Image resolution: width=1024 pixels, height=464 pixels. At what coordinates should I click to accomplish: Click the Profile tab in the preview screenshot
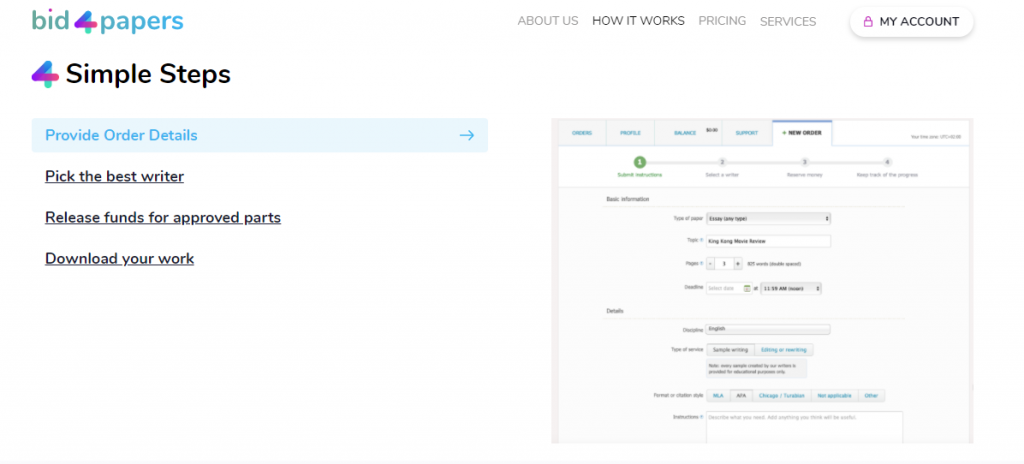[x=630, y=133]
